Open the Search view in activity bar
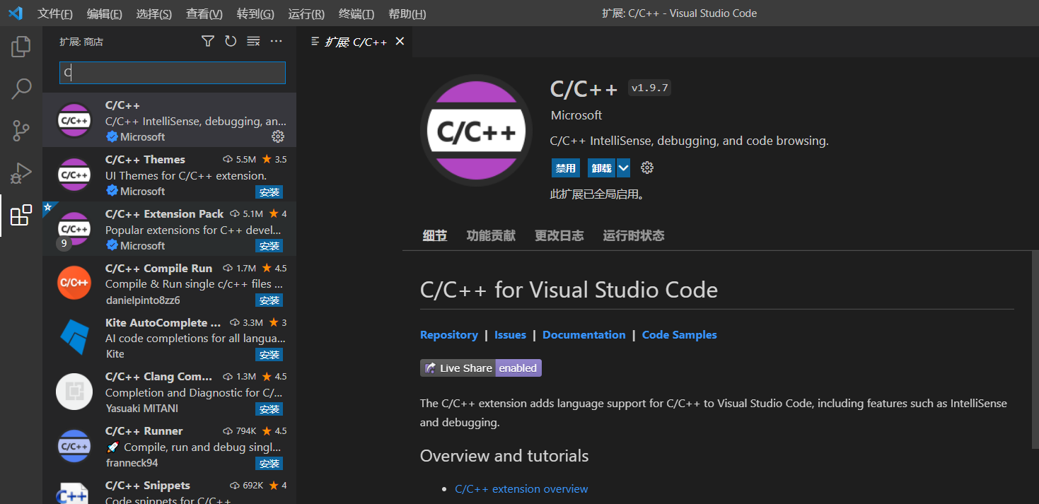 click(21, 89)
